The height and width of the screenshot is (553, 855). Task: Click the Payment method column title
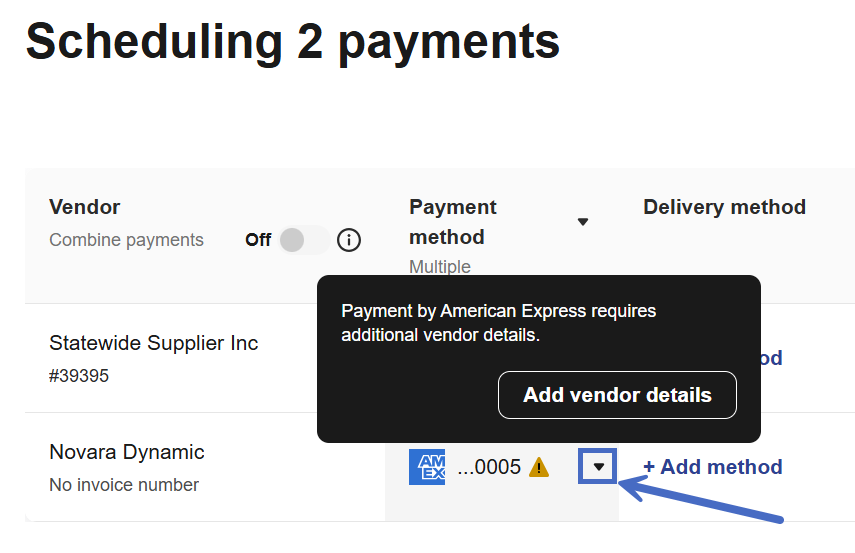point(452,222)
